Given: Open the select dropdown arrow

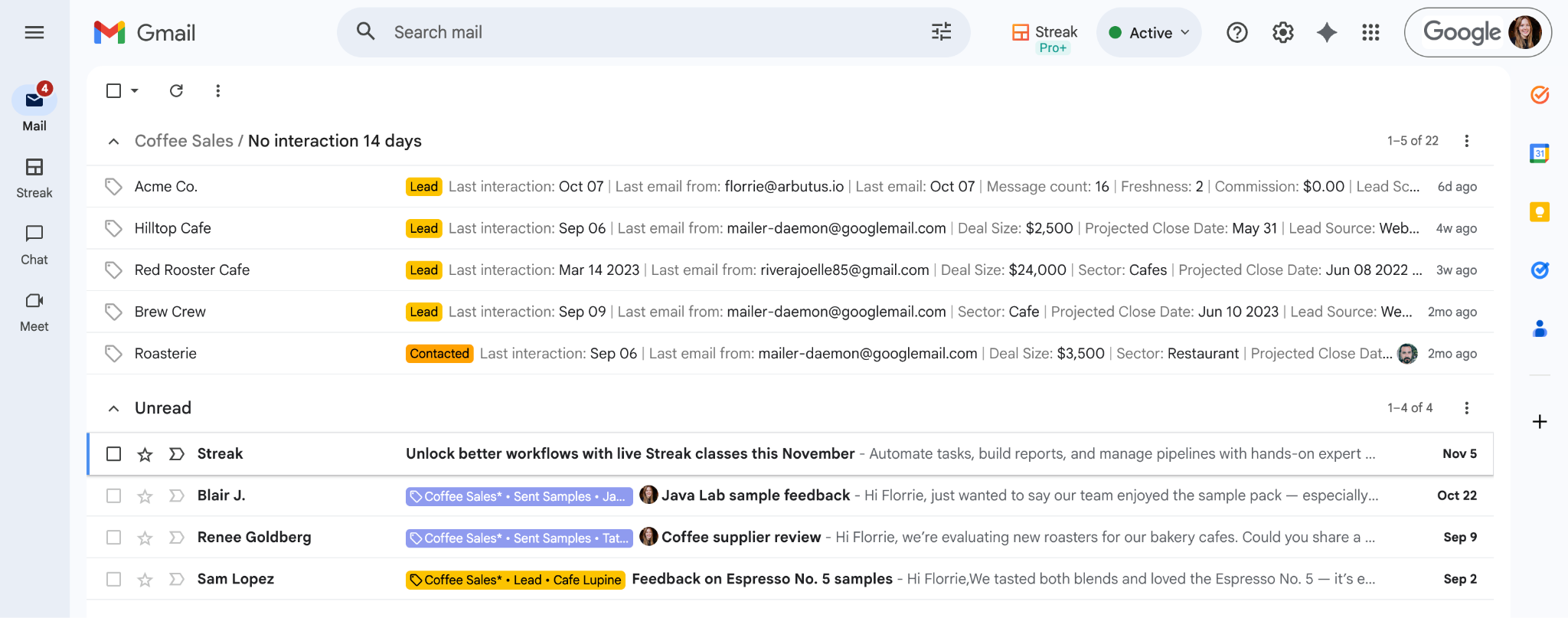Looking at the screenshot, I should [135, 90].
